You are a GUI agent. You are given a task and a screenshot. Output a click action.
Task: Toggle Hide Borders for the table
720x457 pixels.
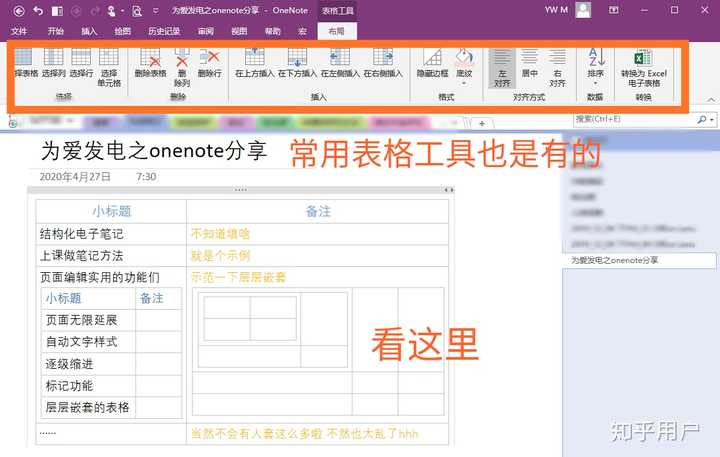tap(433, 62)
